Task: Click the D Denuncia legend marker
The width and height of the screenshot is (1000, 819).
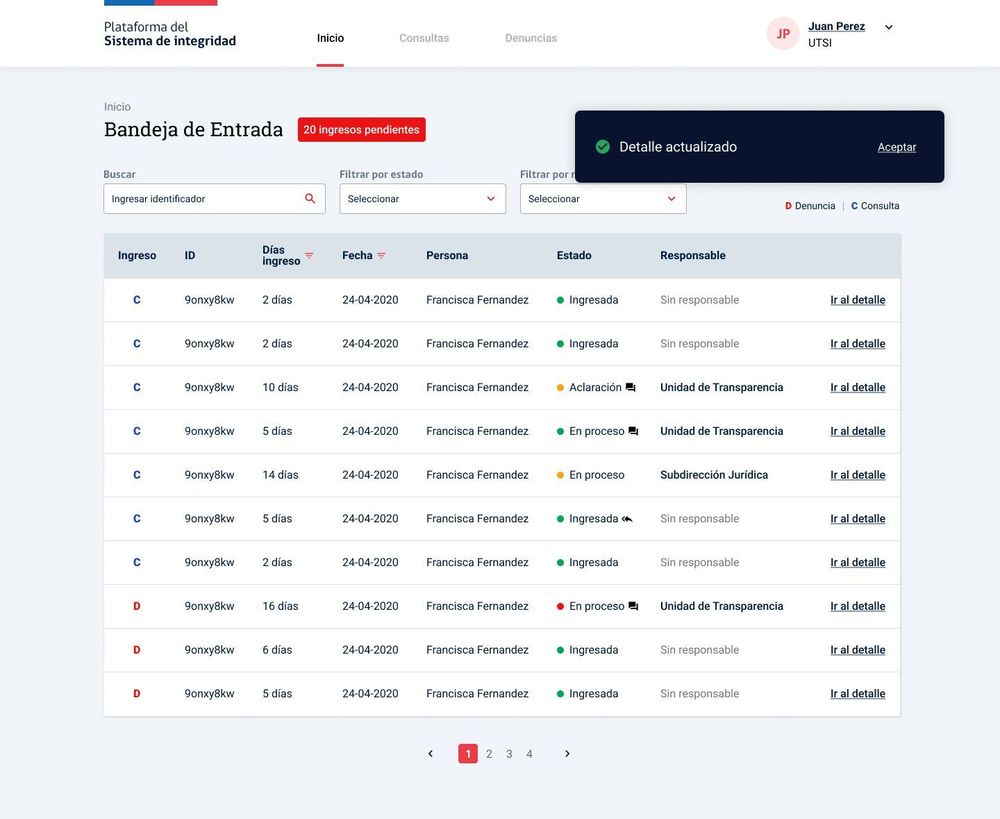Action: [788, 206]
